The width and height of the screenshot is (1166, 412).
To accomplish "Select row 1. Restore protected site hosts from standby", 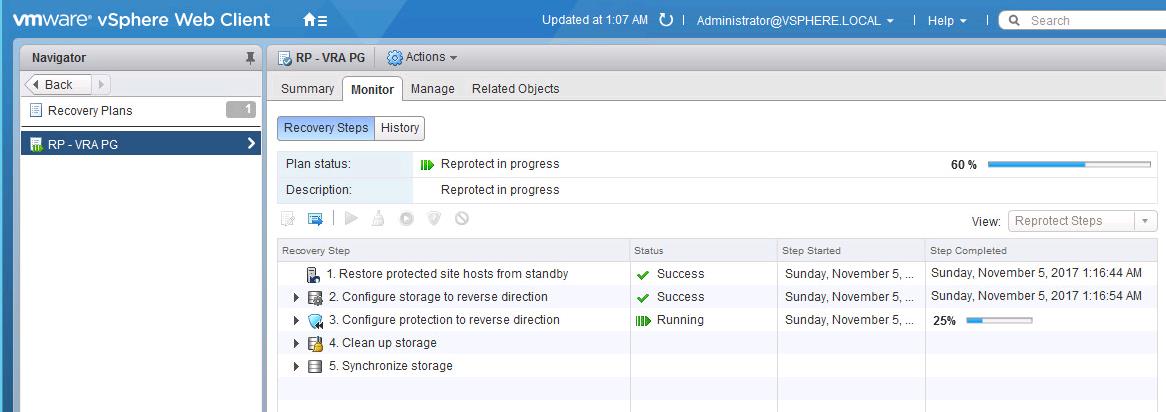I will (x=717, y=274).
